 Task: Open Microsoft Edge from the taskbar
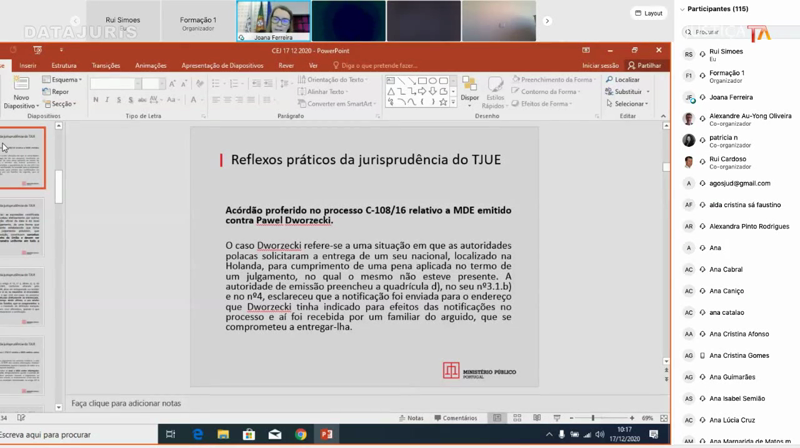[198, 434]
